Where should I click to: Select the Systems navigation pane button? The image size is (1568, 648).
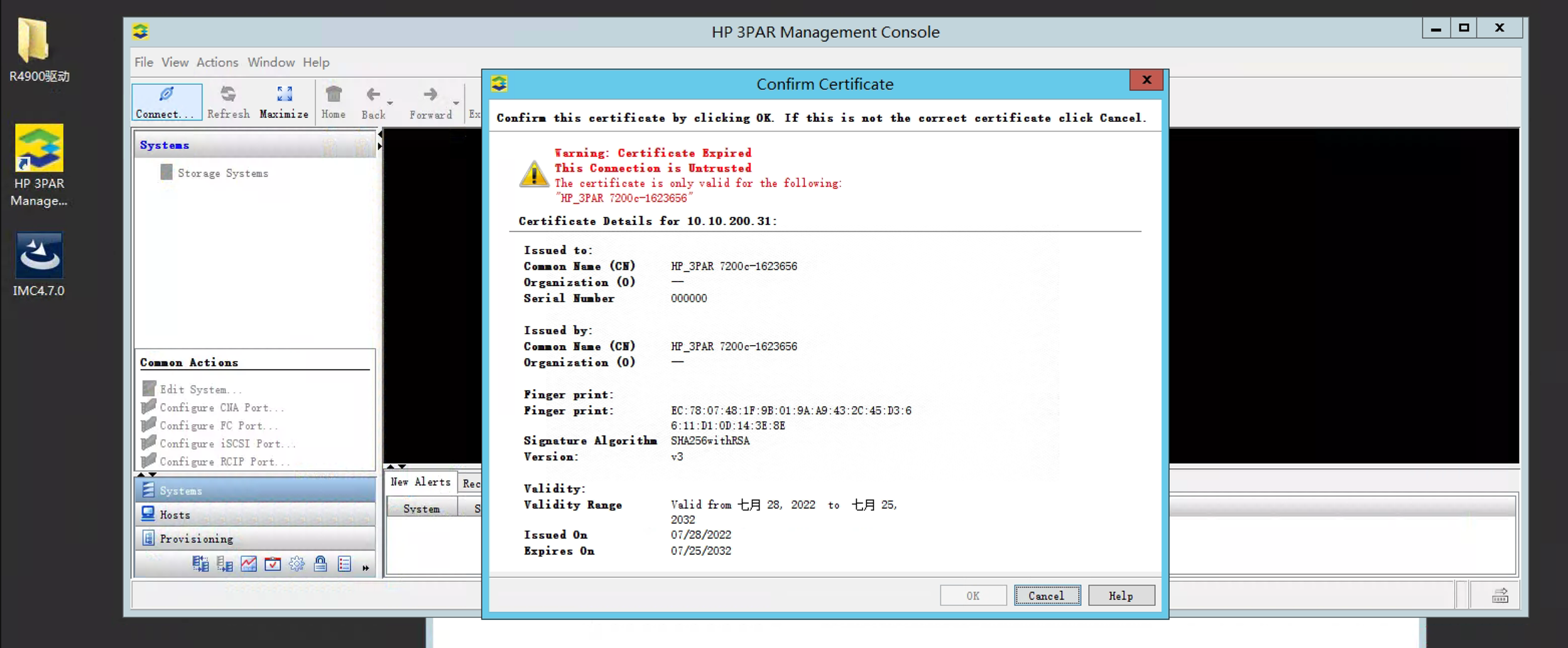click(255, 490)
